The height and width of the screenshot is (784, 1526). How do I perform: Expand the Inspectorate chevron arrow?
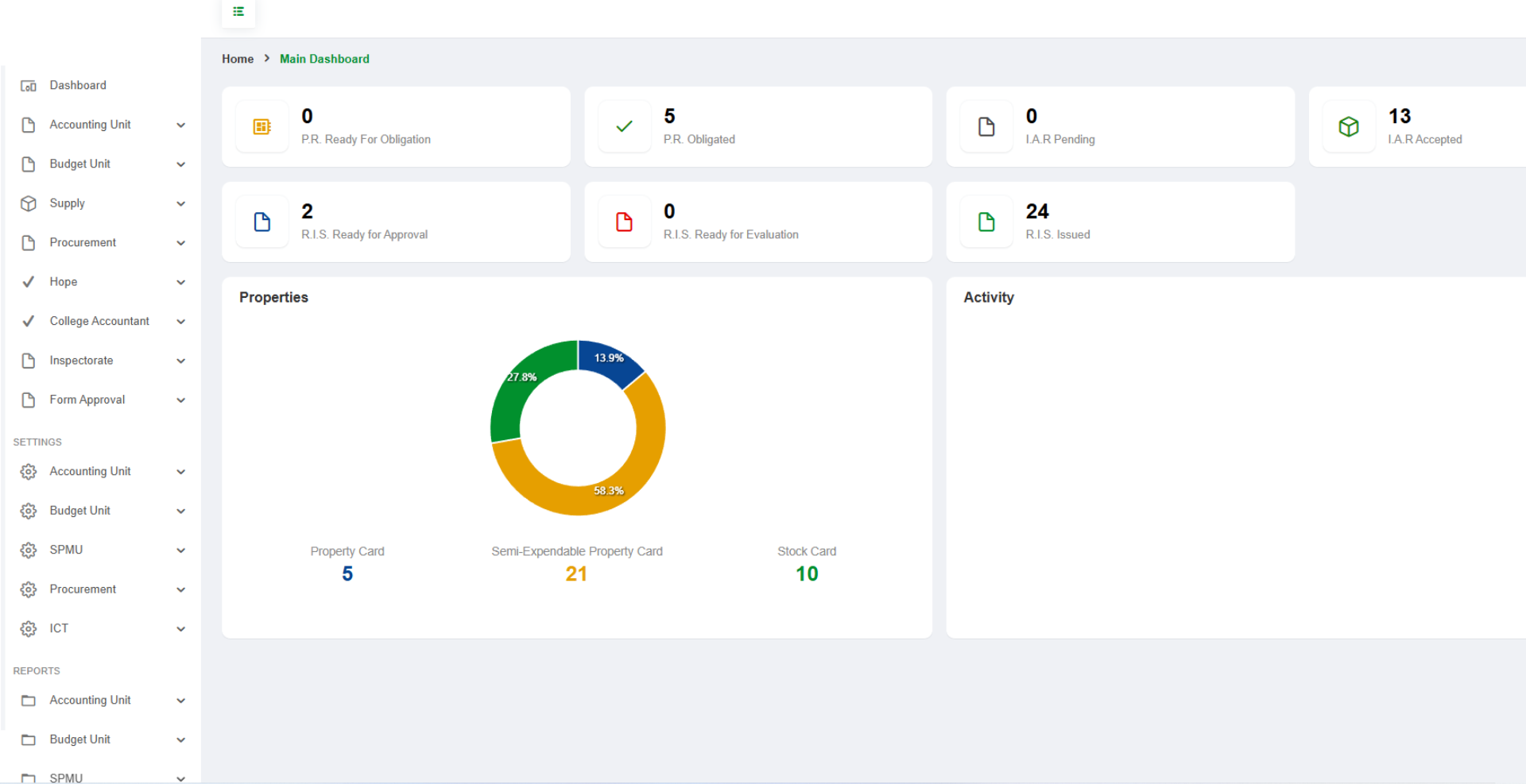coord(181,361)
